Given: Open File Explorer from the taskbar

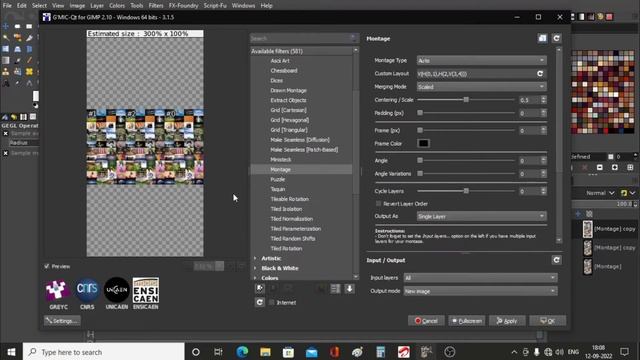Looking at the screenshot, I should point(265,352).
